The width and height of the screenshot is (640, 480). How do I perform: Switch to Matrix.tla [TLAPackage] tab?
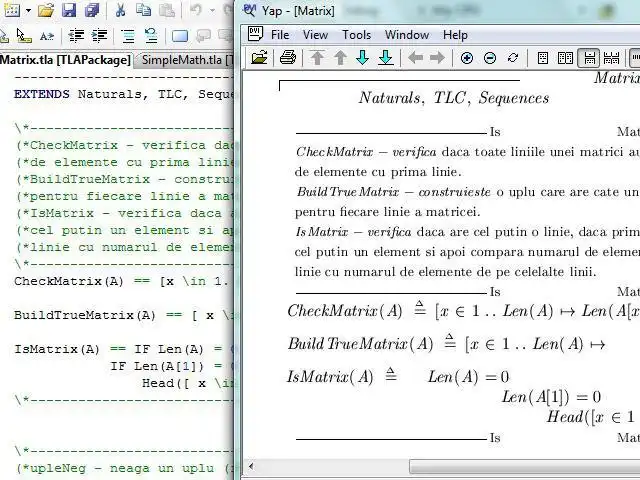(65, 60)
